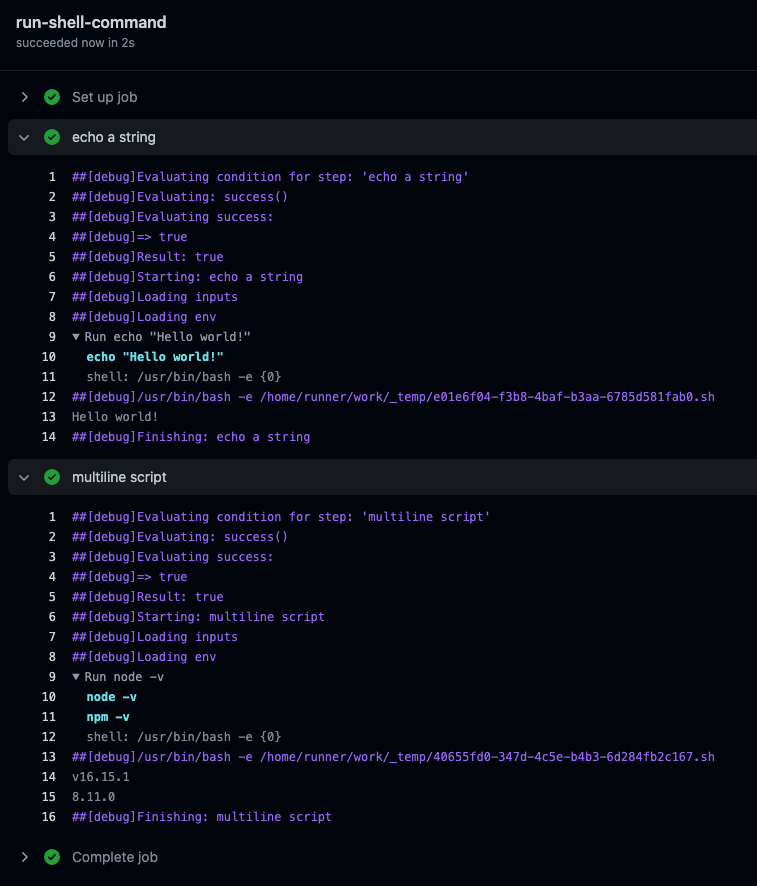Click line number 16 beside Finishing: multiline script
The width and height of the screenshot is (757, 886).
click(x=49, y=817)
